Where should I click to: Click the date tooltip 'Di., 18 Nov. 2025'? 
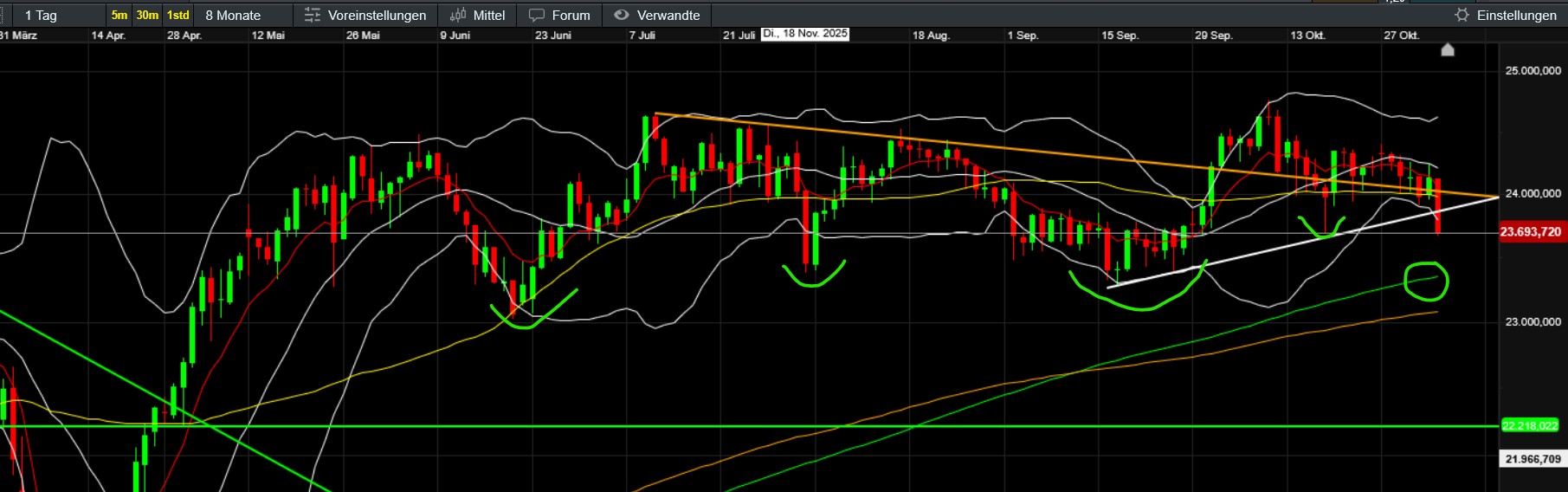pos(805,34)
